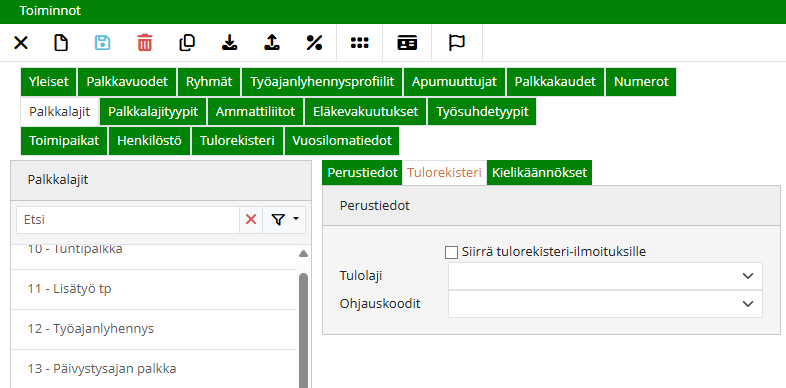Open the Toiminnot menu

point(50,11)
